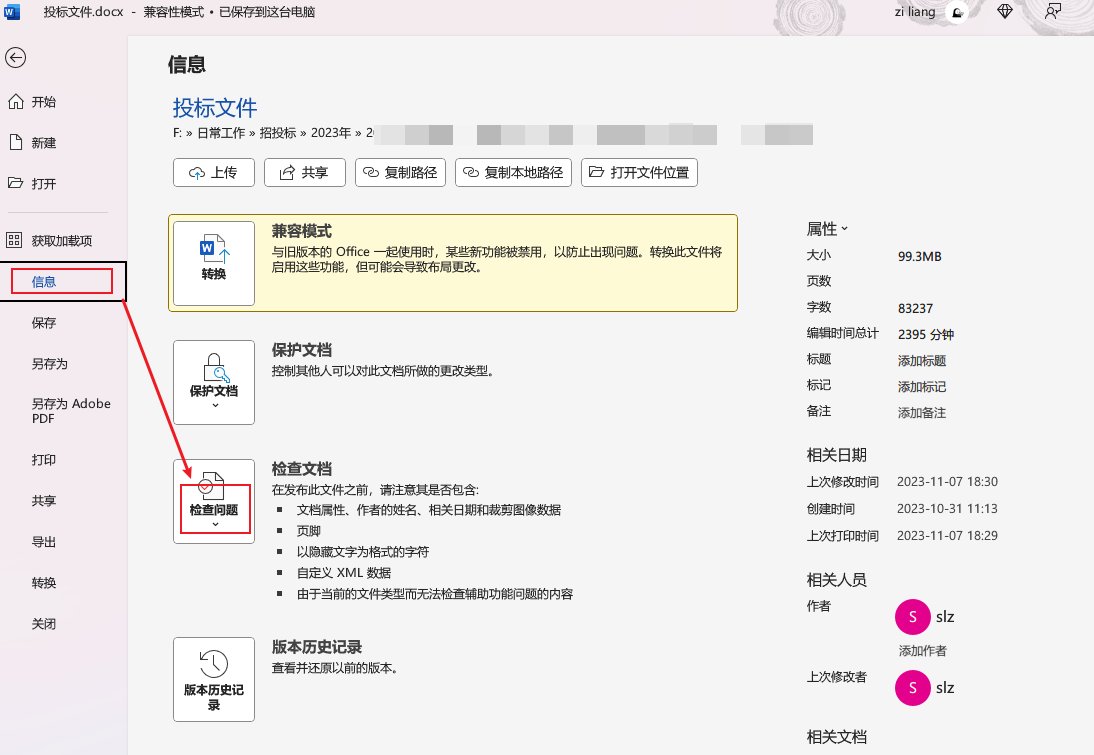
Task: Select Print (打印) in the sidebar
Action: point(44,460)
